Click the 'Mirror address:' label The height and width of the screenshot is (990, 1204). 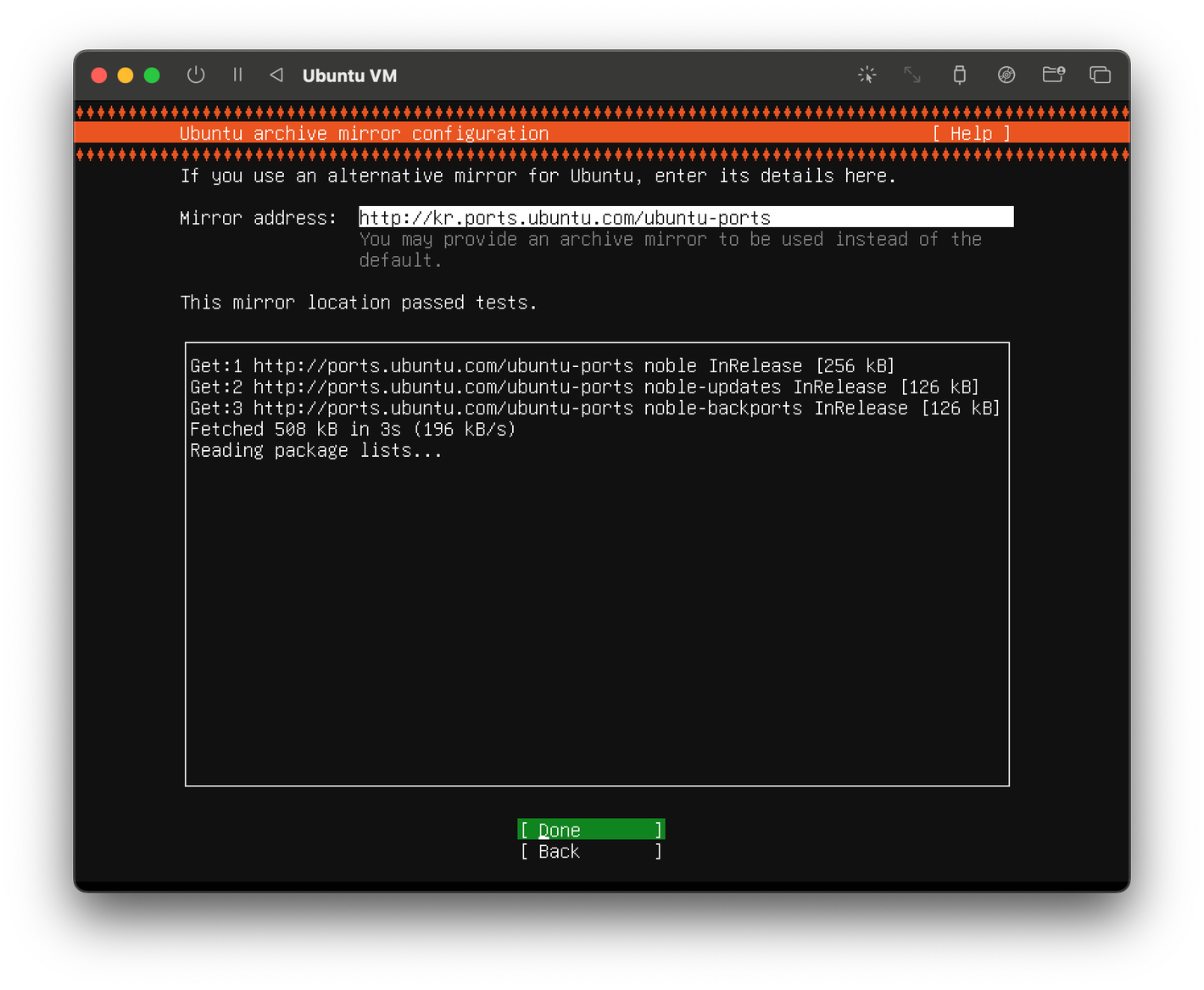click(258, 218)
